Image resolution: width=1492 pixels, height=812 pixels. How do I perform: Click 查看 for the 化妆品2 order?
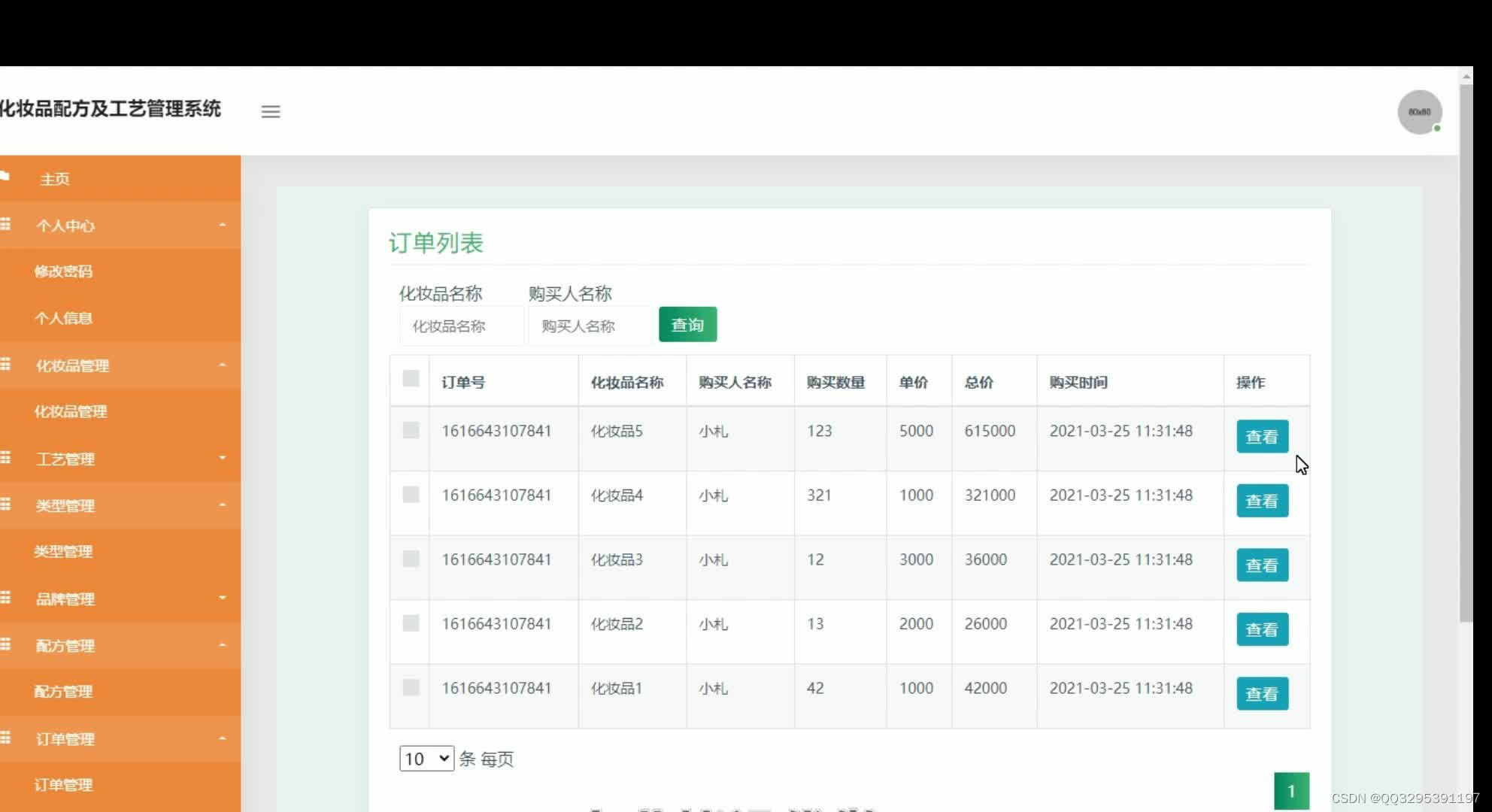click(x=1262, y=629)
